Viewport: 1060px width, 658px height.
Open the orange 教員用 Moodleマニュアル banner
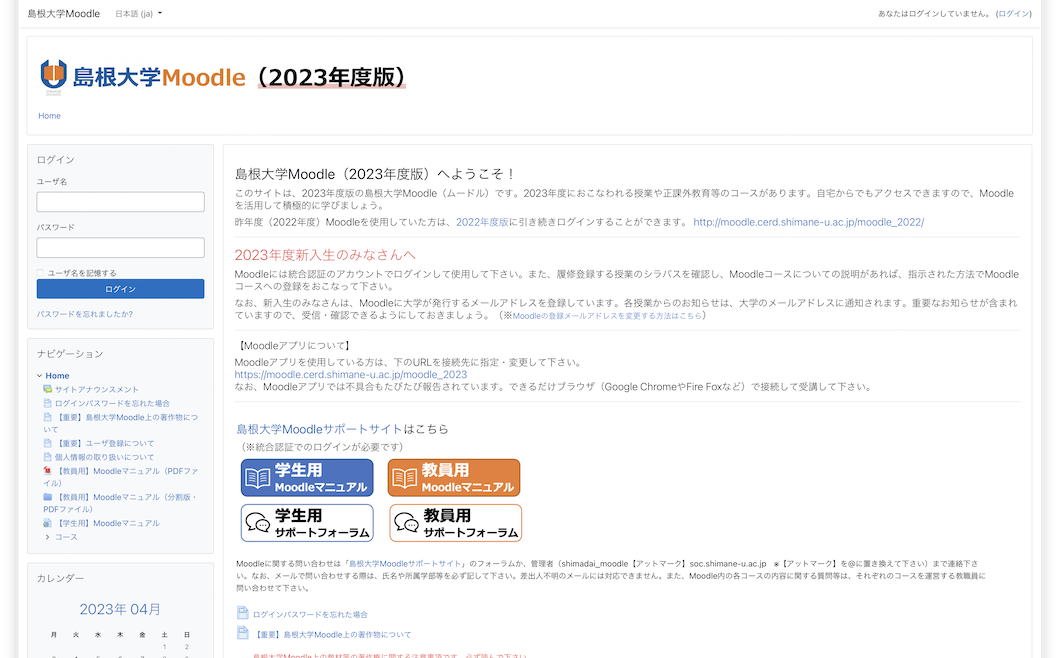click(x=454, y=477)
